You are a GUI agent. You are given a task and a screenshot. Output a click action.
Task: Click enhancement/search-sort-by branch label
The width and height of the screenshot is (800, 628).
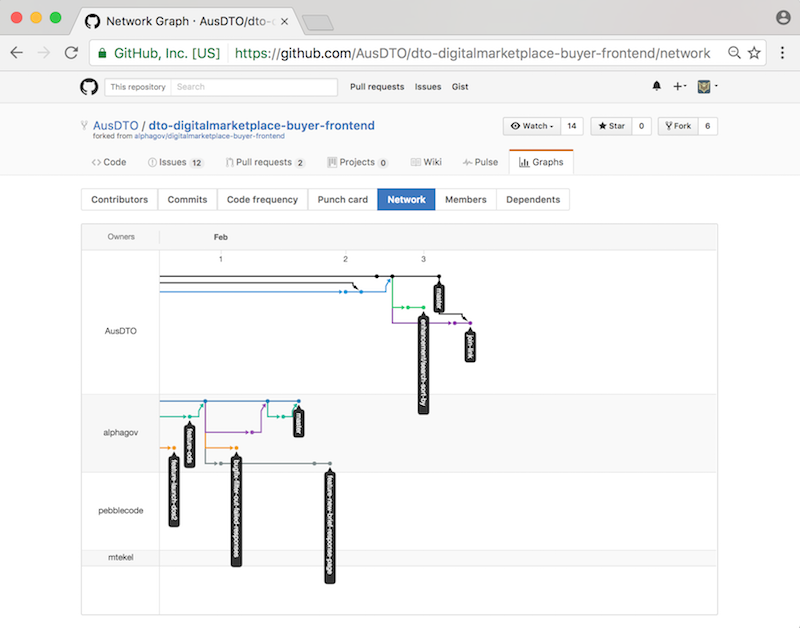pos(423,365)
